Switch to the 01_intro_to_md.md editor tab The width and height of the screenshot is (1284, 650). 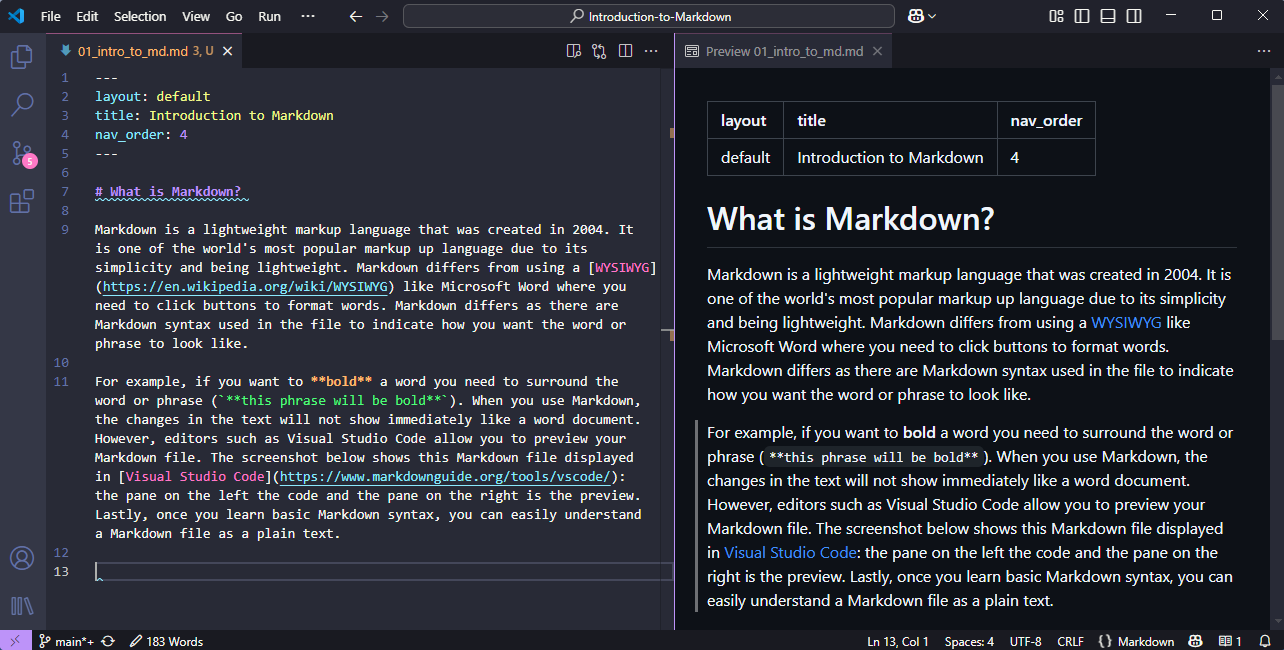point(134,51)
